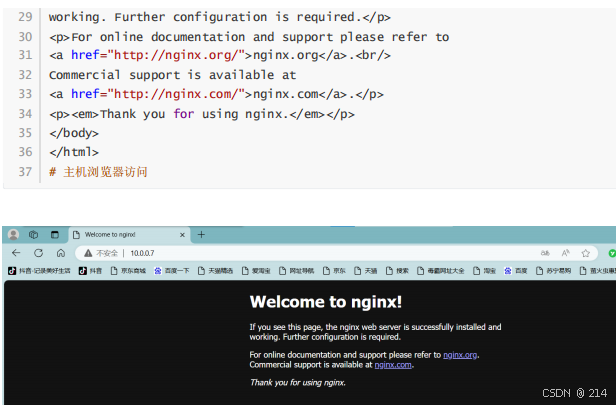Follow the nginx.org link on the page
Viewport: 616px width, 405px height.
[x=460, y=355]
